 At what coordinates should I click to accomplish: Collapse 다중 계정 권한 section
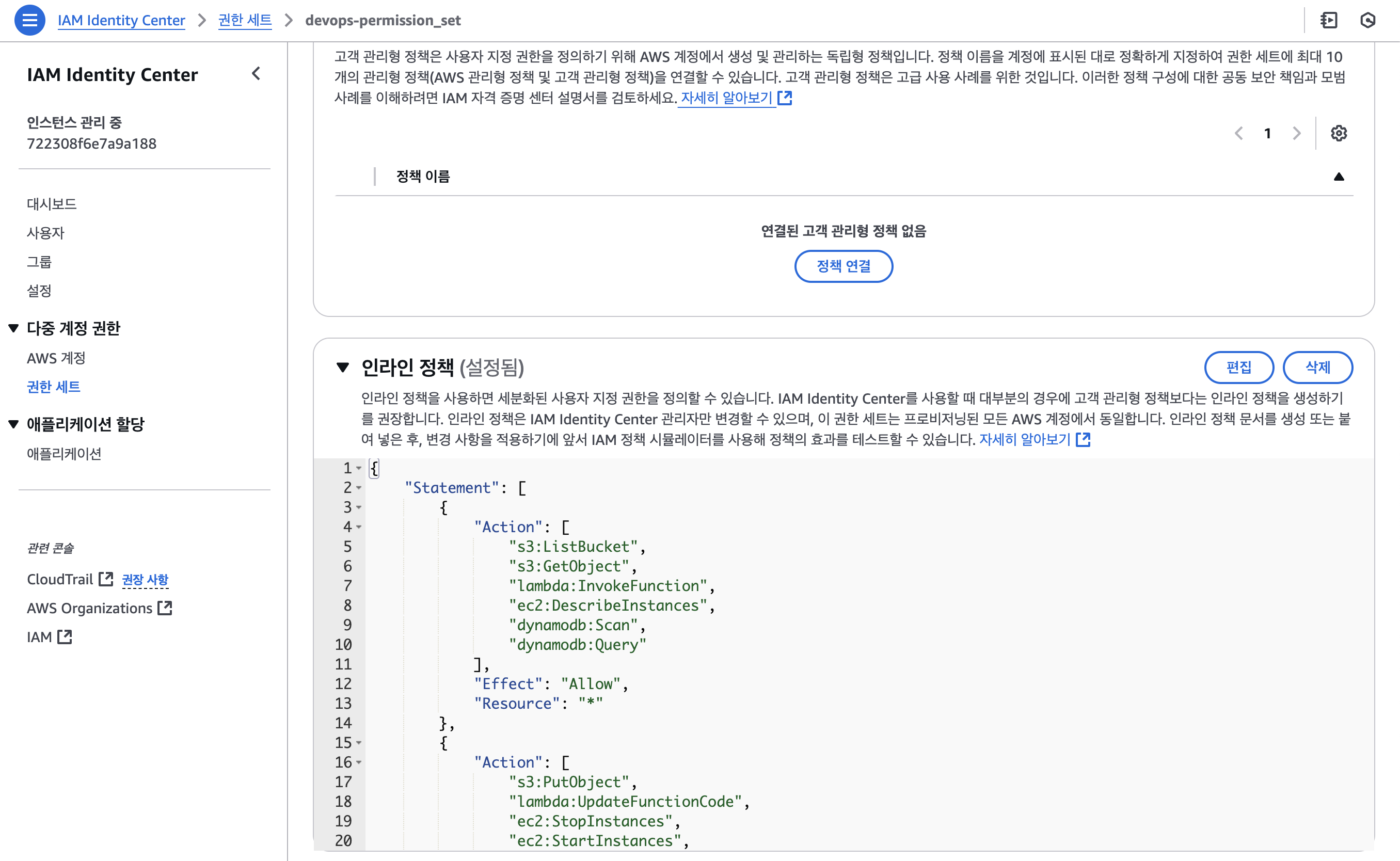(13, 328)
